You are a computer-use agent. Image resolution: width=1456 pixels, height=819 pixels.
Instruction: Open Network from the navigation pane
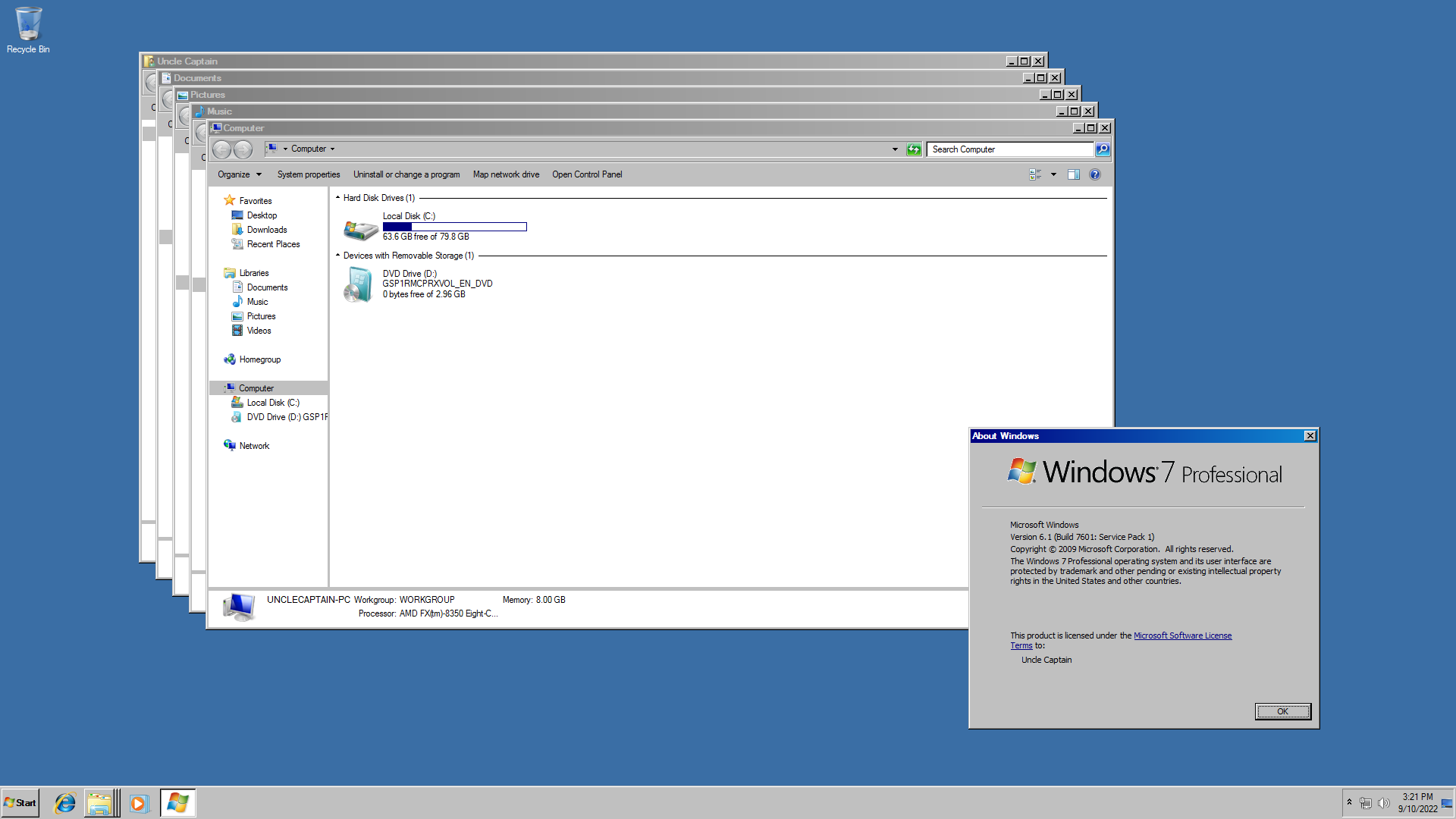(x=253, y=445)
